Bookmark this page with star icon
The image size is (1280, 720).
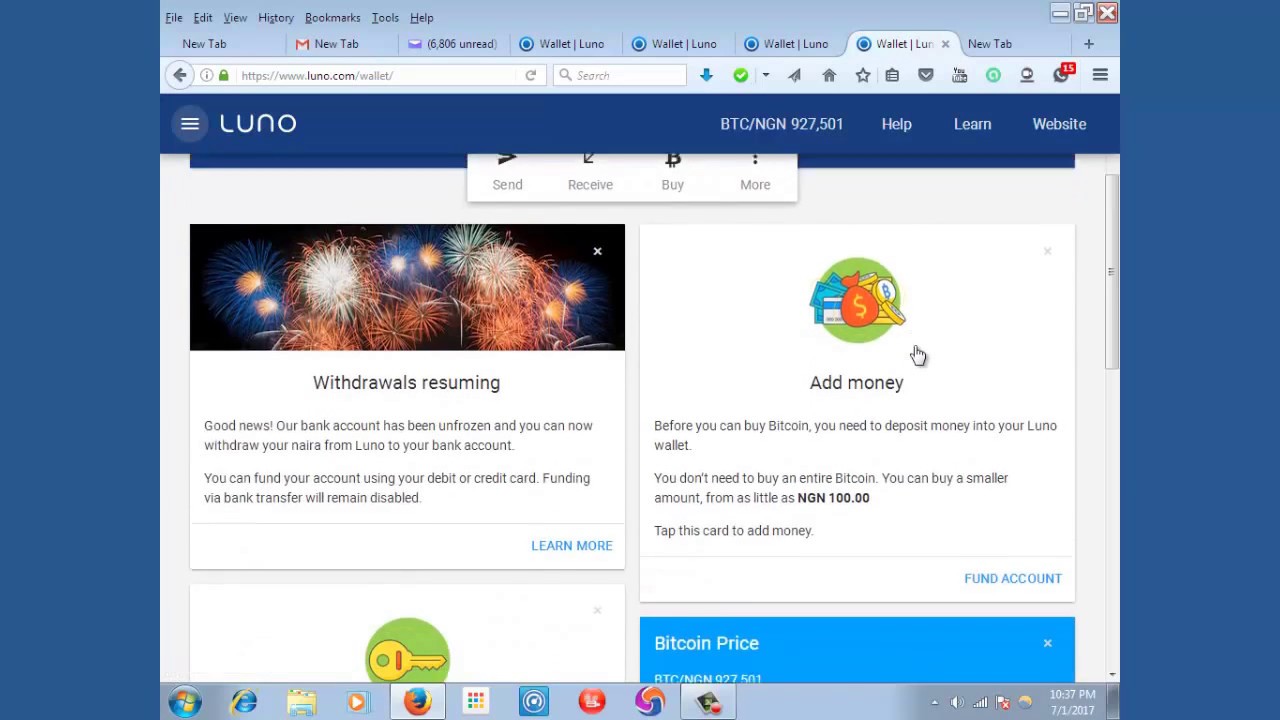pyautogui.click(x=863, y=75)
